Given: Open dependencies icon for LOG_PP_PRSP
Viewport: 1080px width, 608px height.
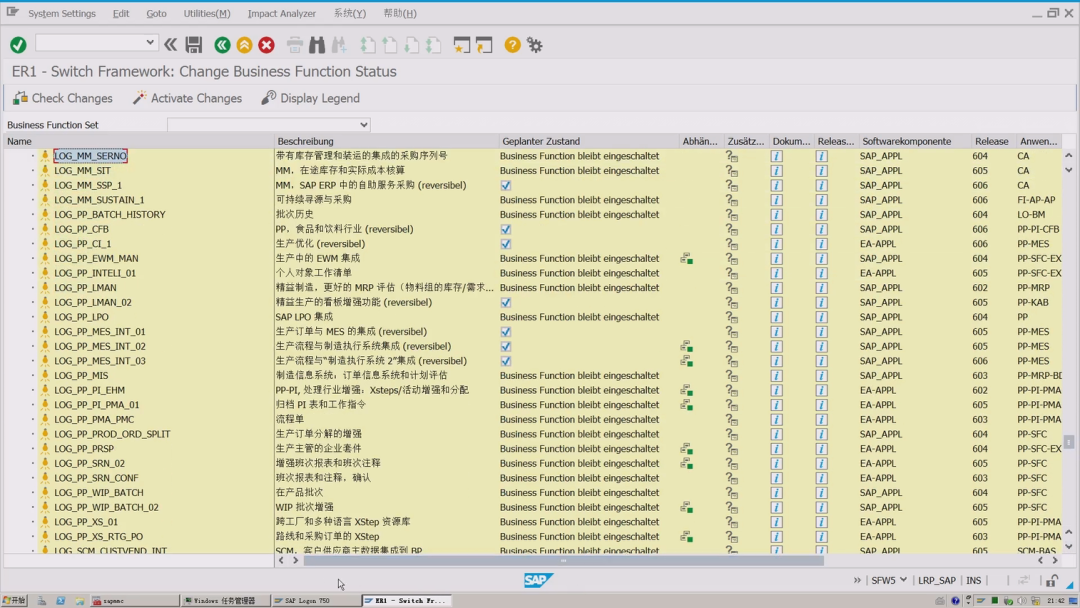Looking at the screenshot, I should 687,449.
